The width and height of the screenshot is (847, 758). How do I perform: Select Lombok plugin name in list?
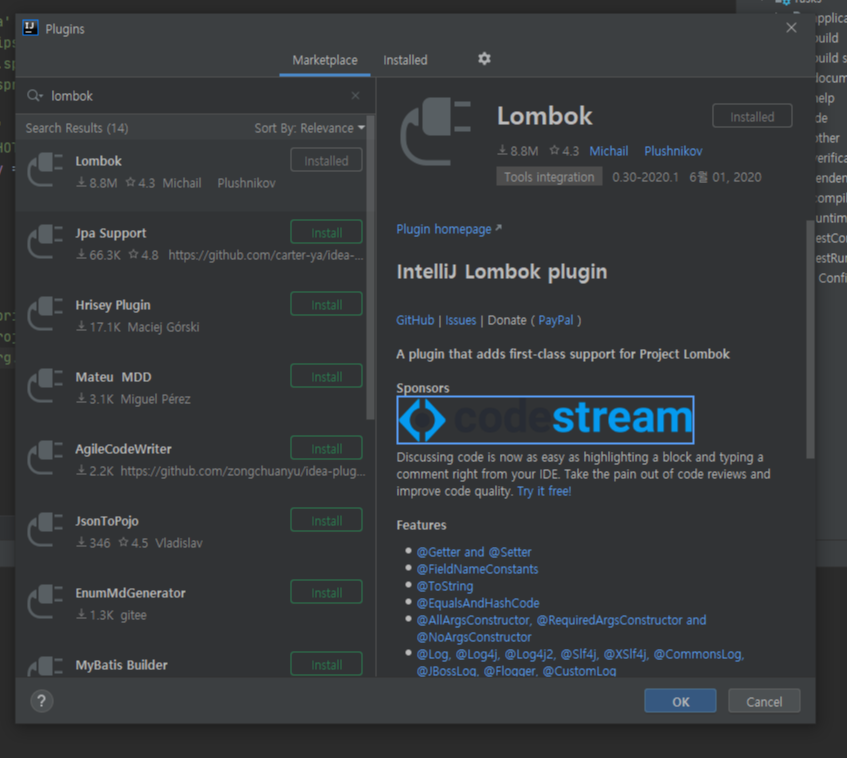pos(98,161)
